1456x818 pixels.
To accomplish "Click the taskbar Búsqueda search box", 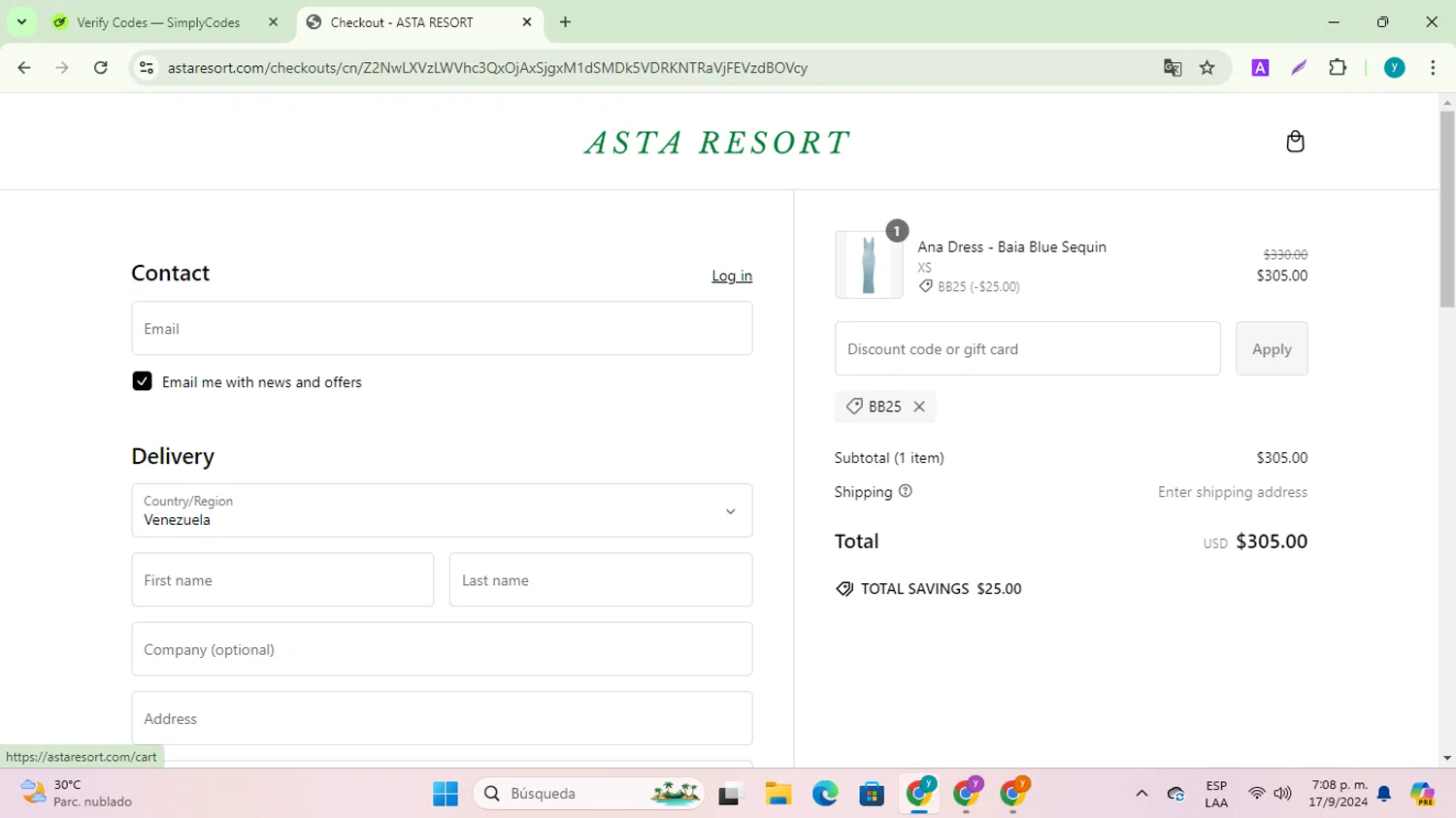I will tap(588, 794).
